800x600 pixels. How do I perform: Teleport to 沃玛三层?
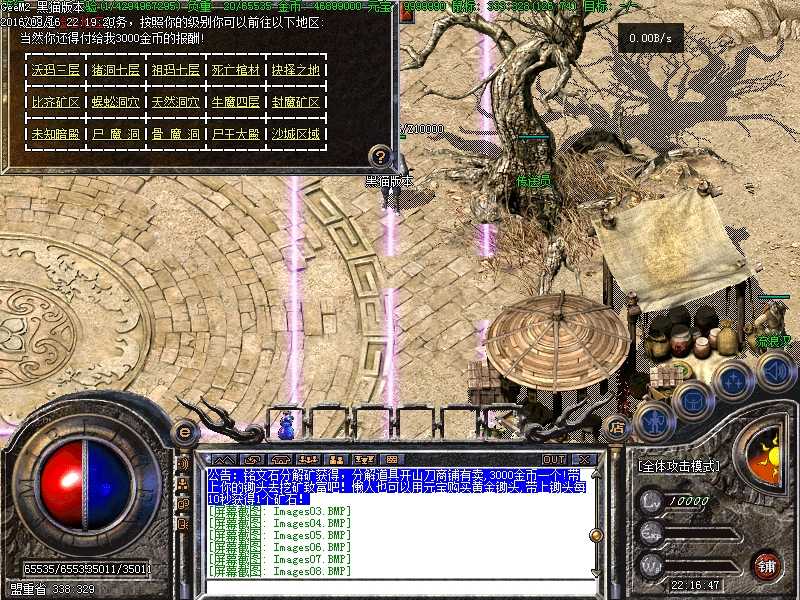[56, 69]
